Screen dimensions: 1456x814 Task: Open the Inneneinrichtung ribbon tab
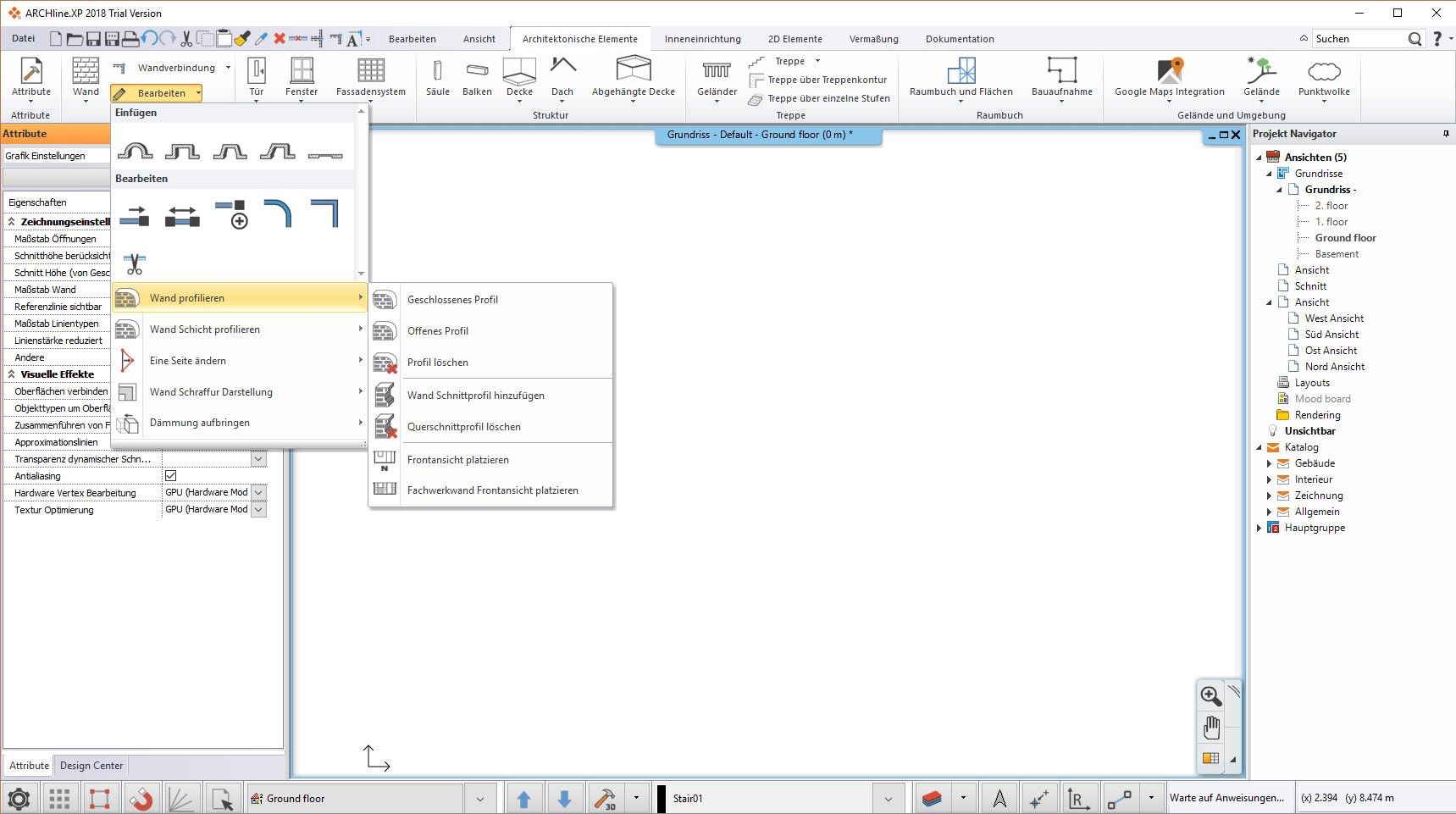point(702,39)
